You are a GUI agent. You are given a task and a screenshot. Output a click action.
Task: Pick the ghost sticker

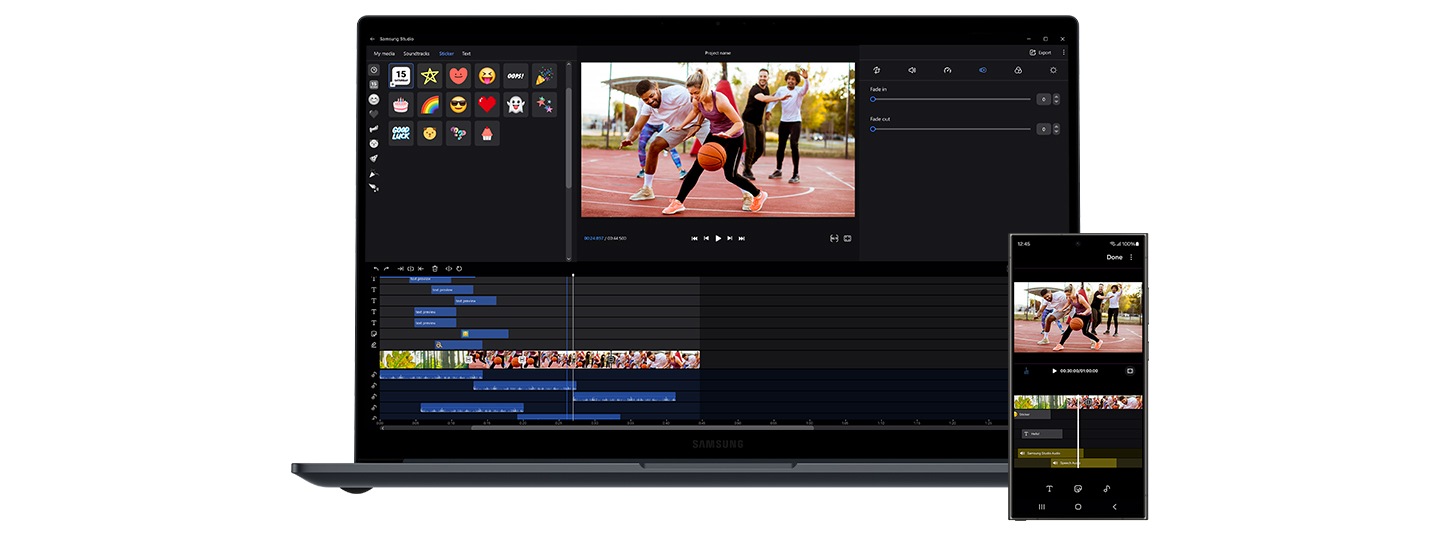(x=516, y=105)
